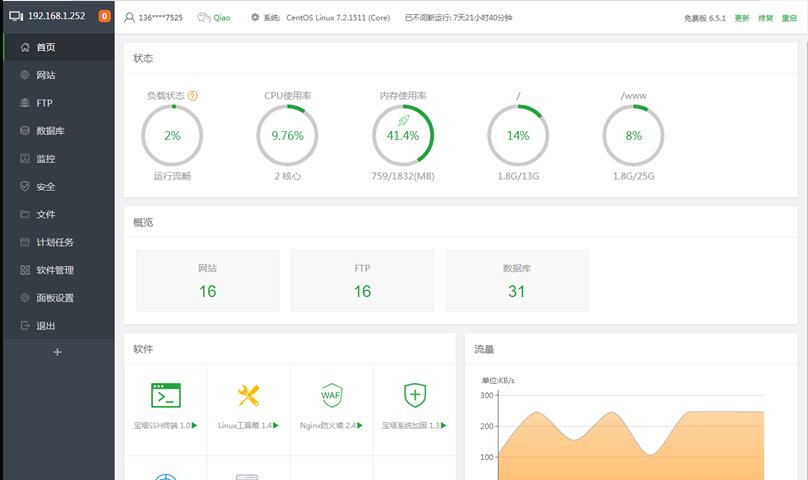Click the orange notification badge near IP address
808x480 pixels.
coord(105,16)
